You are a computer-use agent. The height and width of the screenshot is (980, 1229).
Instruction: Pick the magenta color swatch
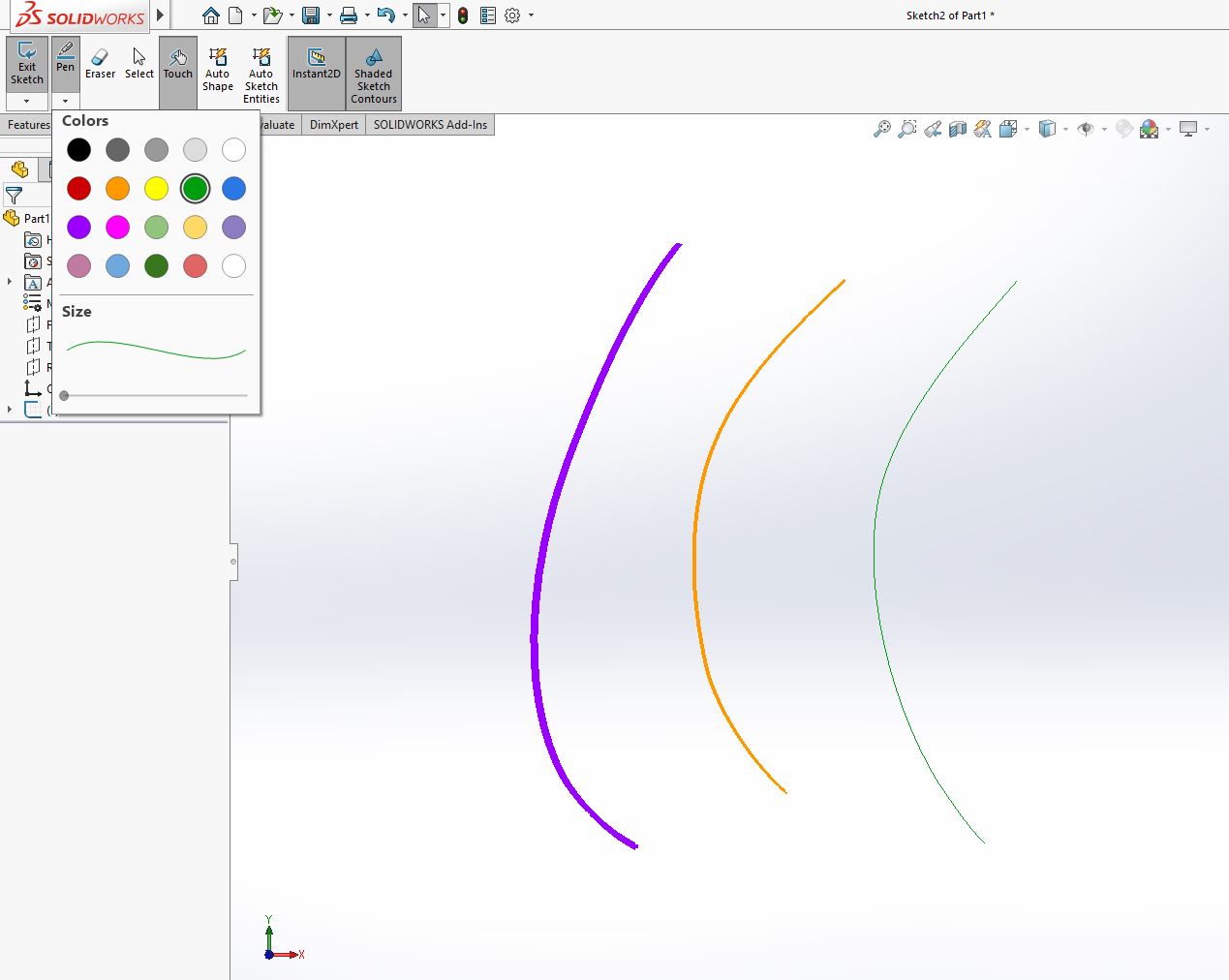[117, 228]
